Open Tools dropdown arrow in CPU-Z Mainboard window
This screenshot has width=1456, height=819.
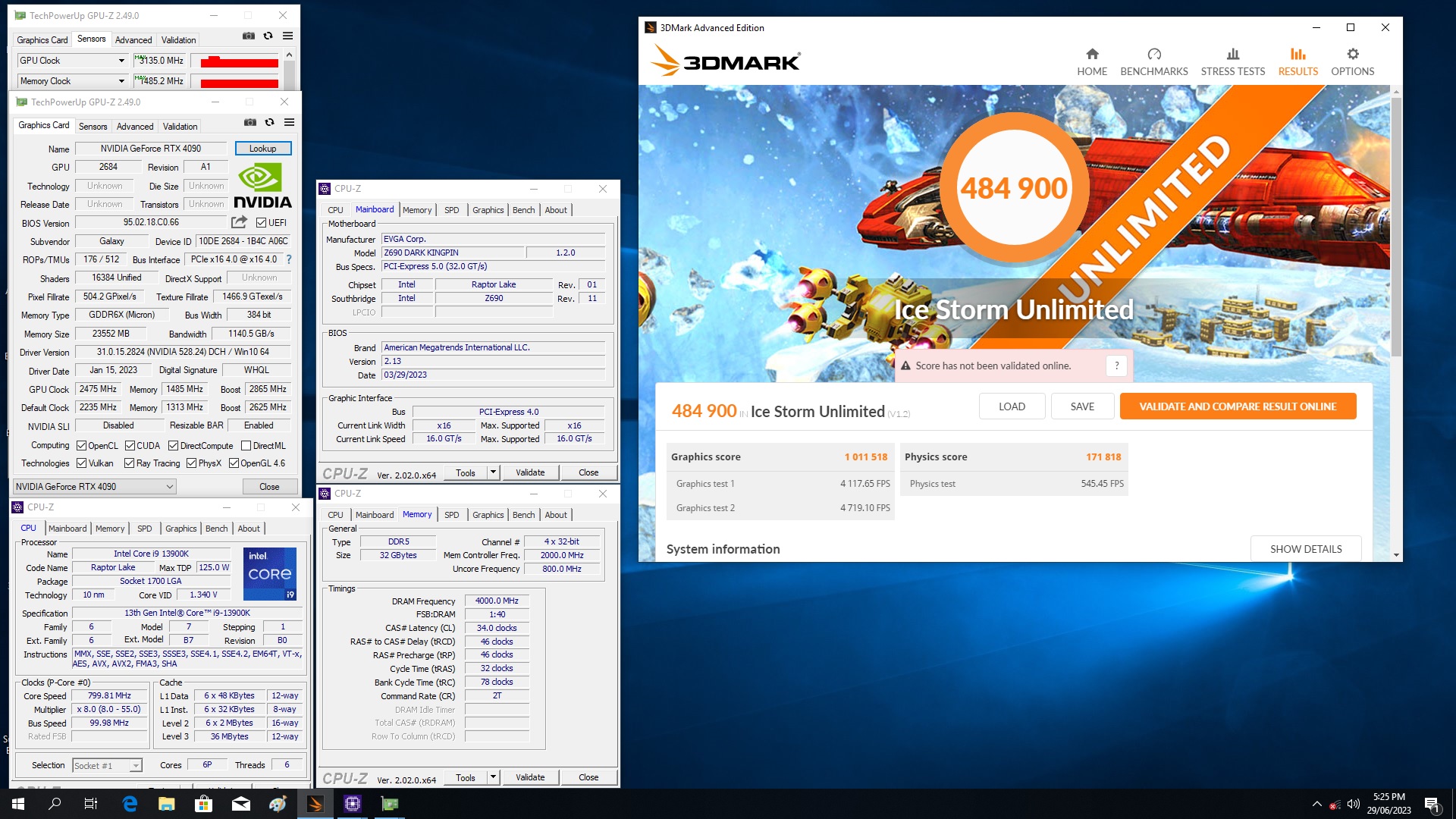(x=493, y=472)
